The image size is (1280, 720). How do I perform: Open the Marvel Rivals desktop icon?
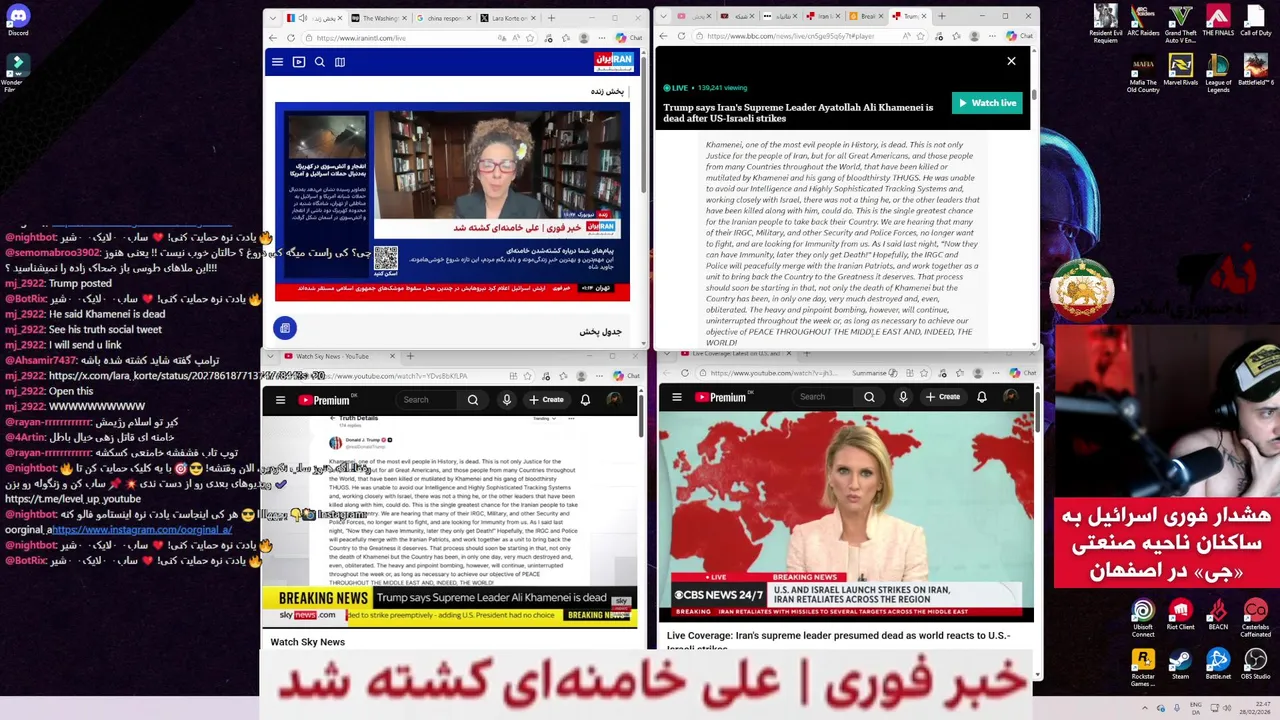(x=1181, y=71)
